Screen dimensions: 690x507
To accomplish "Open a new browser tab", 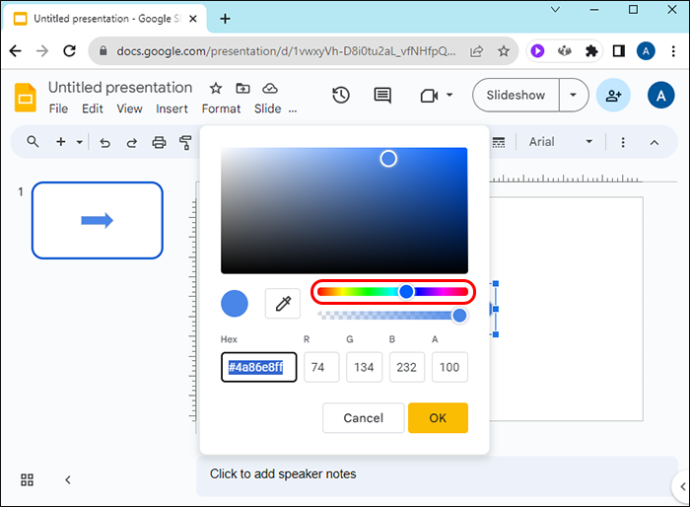I will [225, 18].
